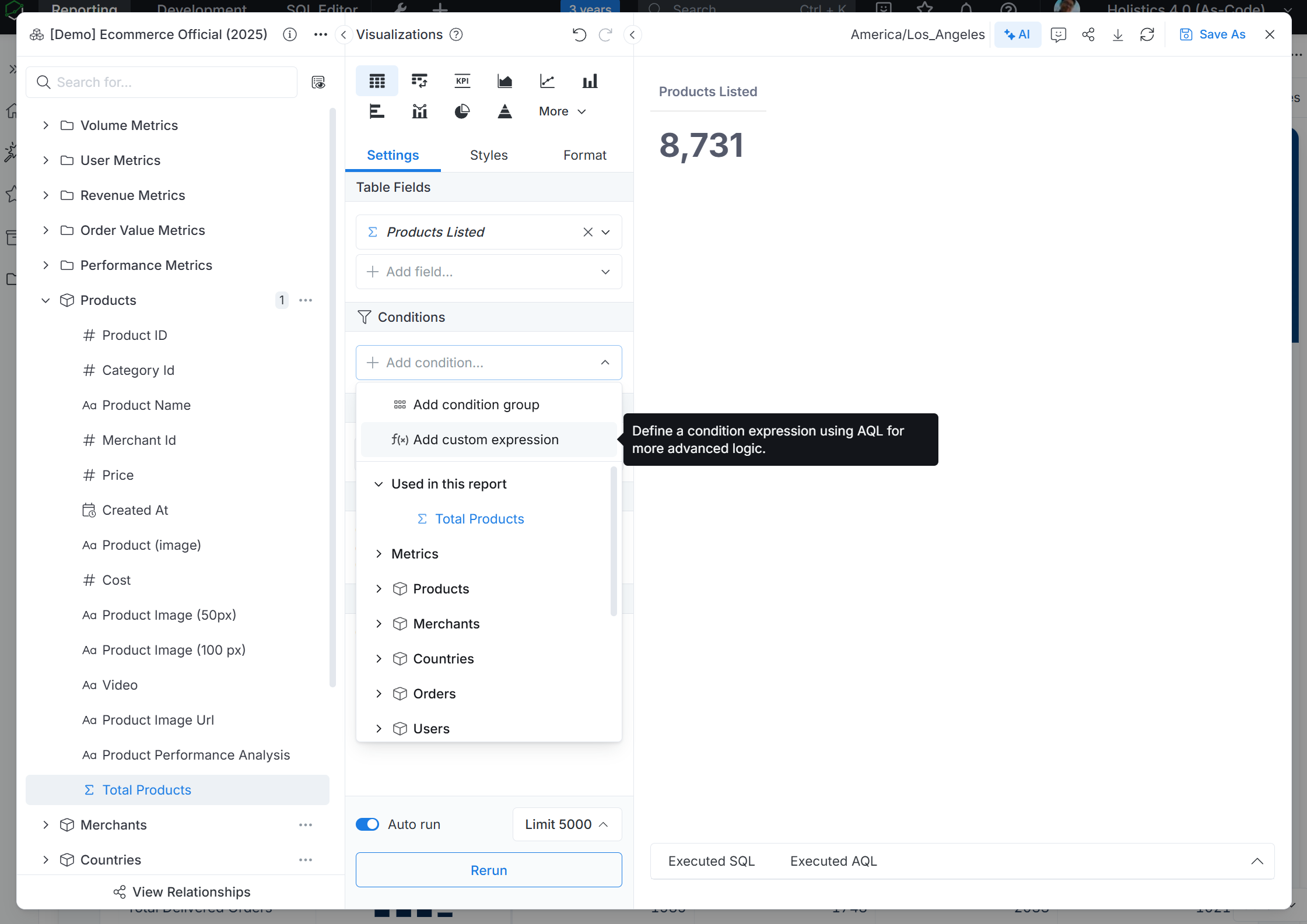
Task: Toggle the Auto run switch
Action: [x=367, y=824]
